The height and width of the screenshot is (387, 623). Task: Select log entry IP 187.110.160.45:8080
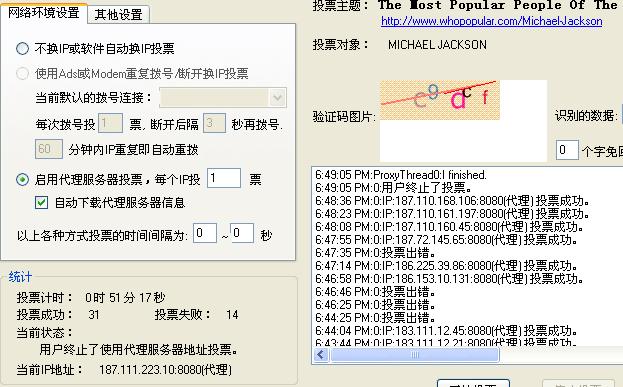coord(449,227)
